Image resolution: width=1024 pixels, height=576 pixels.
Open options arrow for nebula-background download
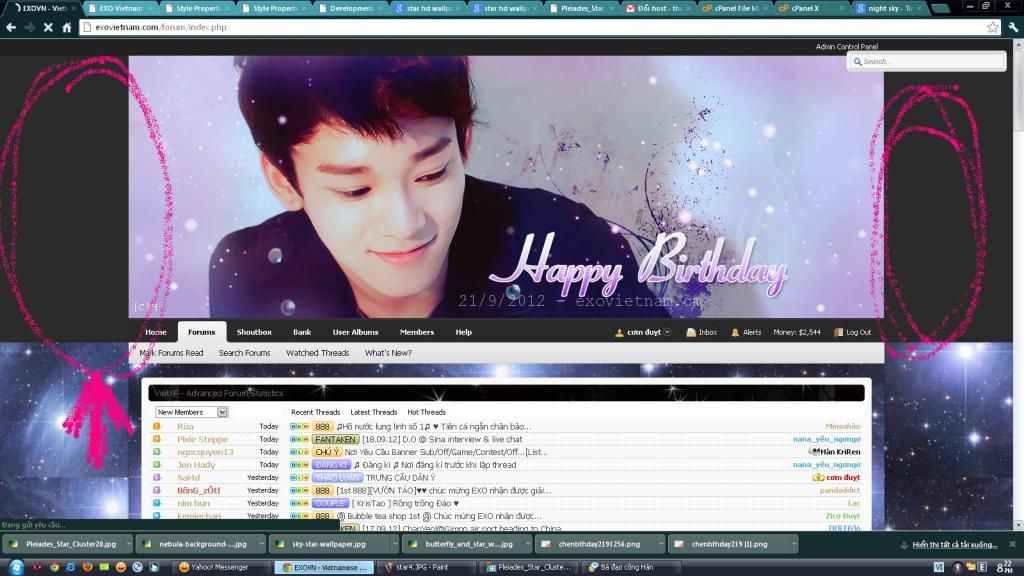coord(261,544)
